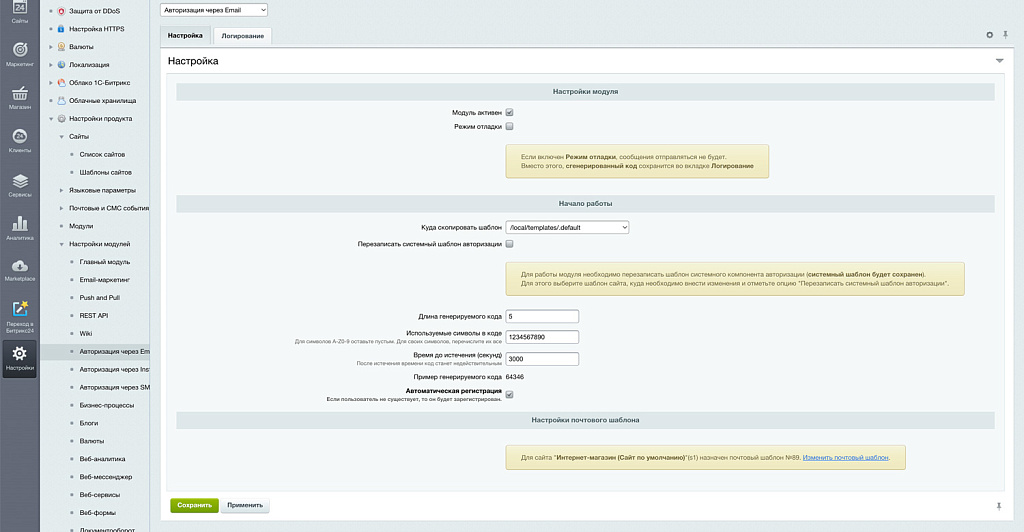Pin the tabs panel with the top pin icon
The height and width of the screenshot is (532, 1024).
click(1004, 35)
